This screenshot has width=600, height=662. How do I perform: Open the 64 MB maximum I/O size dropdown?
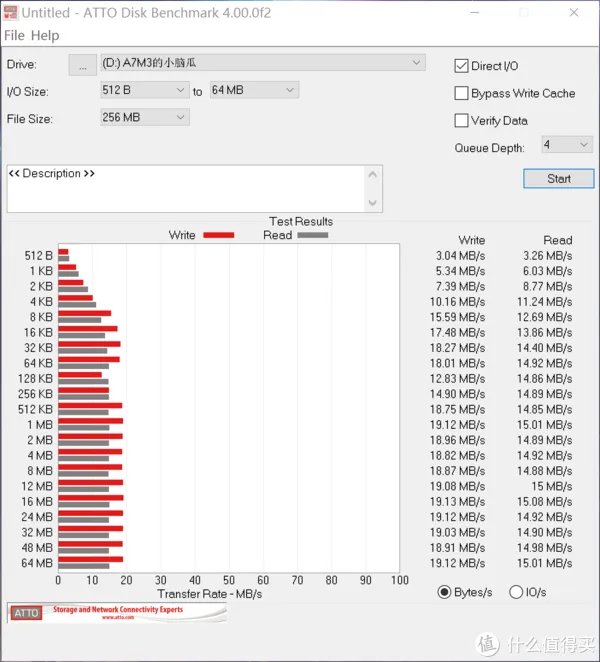tap(253, 90)
